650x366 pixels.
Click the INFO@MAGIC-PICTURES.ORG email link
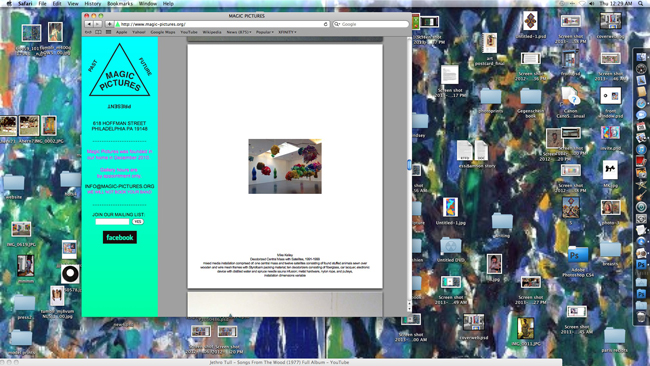click(x=119, y=187)
